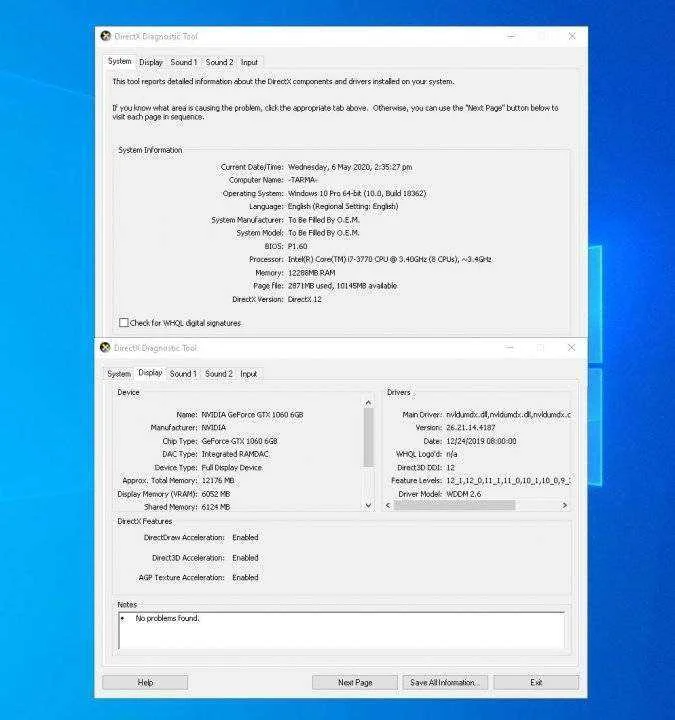Click the chip type 'GeForce GTX 1060 6GB'
This screenshot has height=720, width=675.
click(x=239, y=441)
